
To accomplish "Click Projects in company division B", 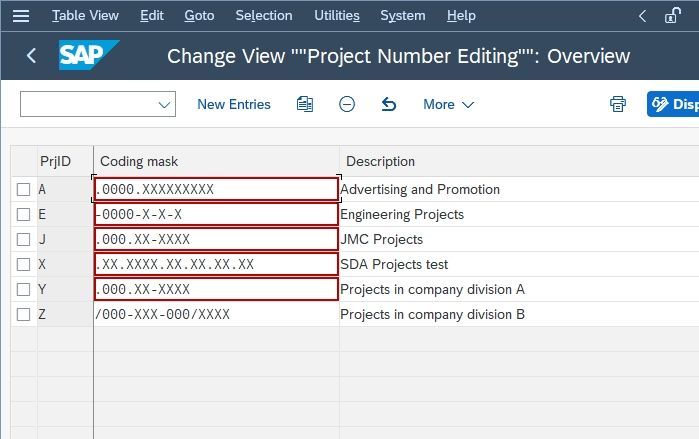I will pyautogui.click(x=432, y=314).
